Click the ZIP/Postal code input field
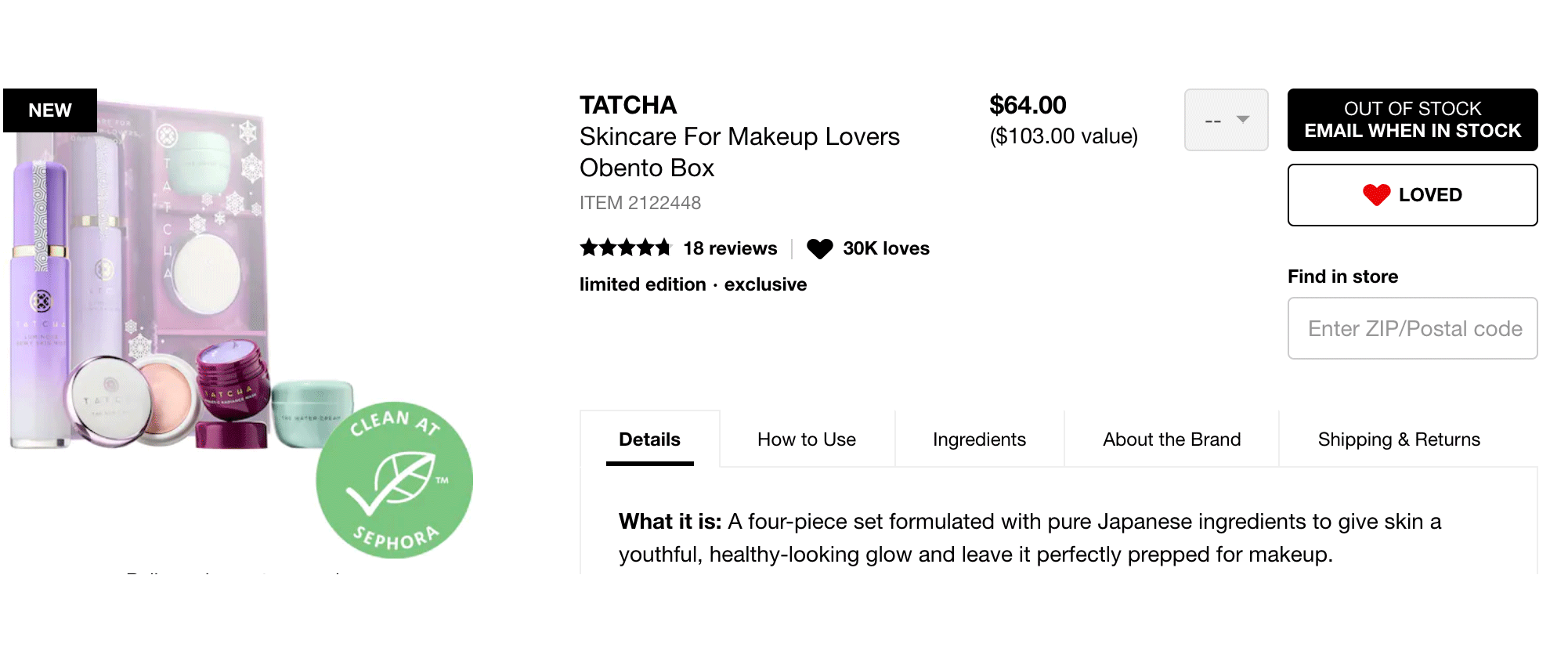This screenshot has width=1568, height=669. click(1412, 328)
